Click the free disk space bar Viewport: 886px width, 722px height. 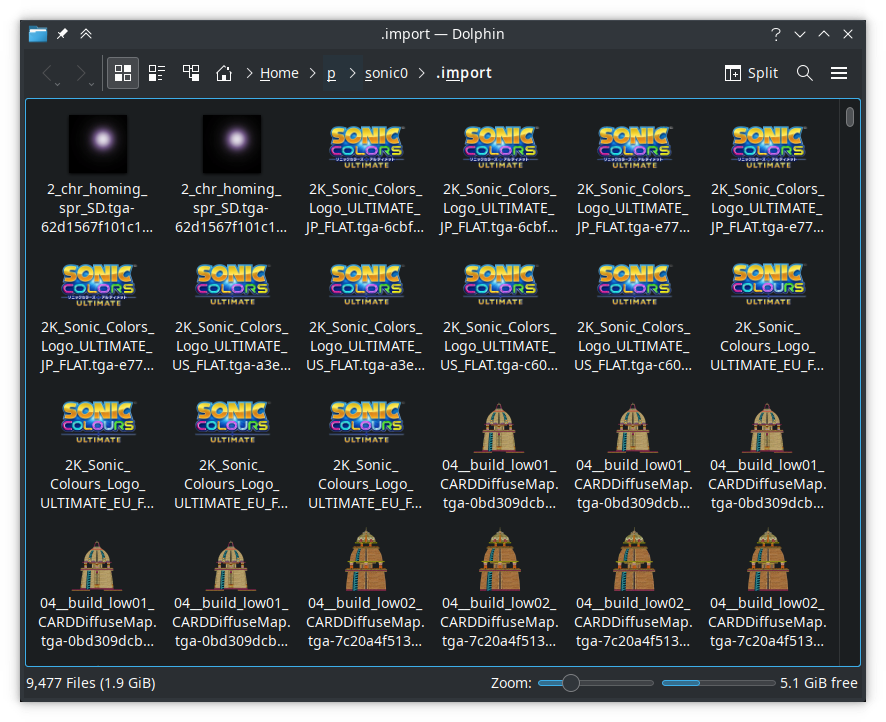pos(718,683)
